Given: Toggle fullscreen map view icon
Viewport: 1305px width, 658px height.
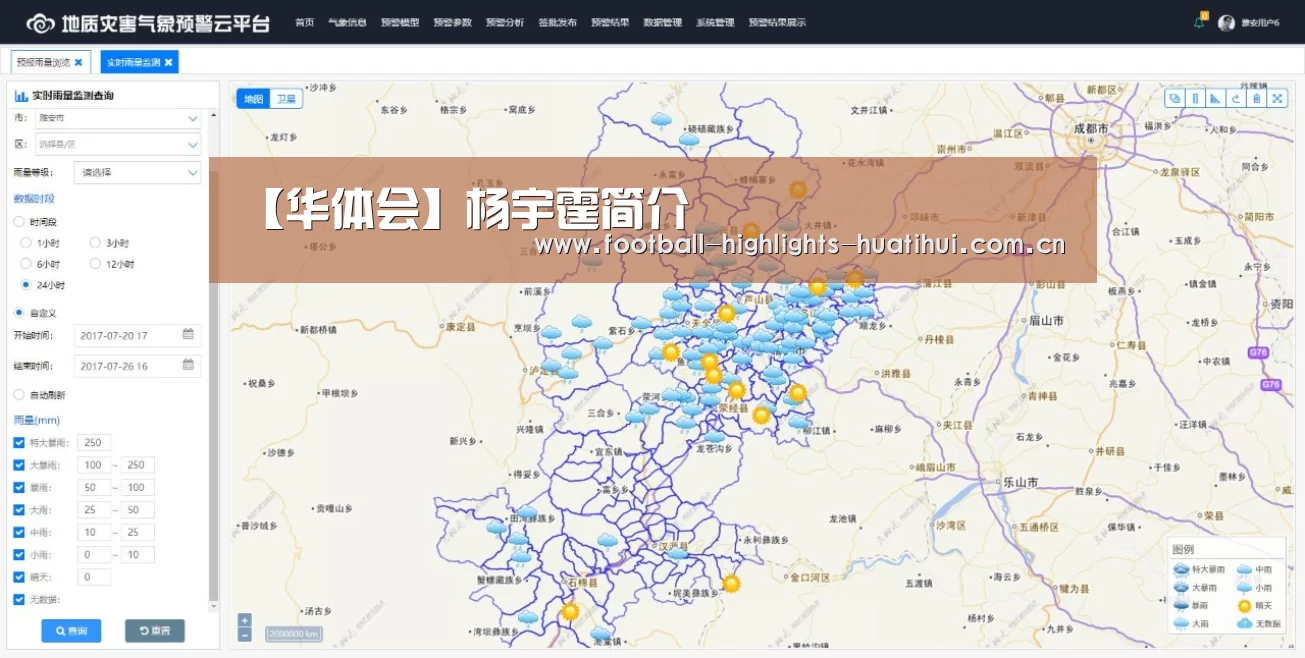Looking at the screenshot, I should (1277, 98).
